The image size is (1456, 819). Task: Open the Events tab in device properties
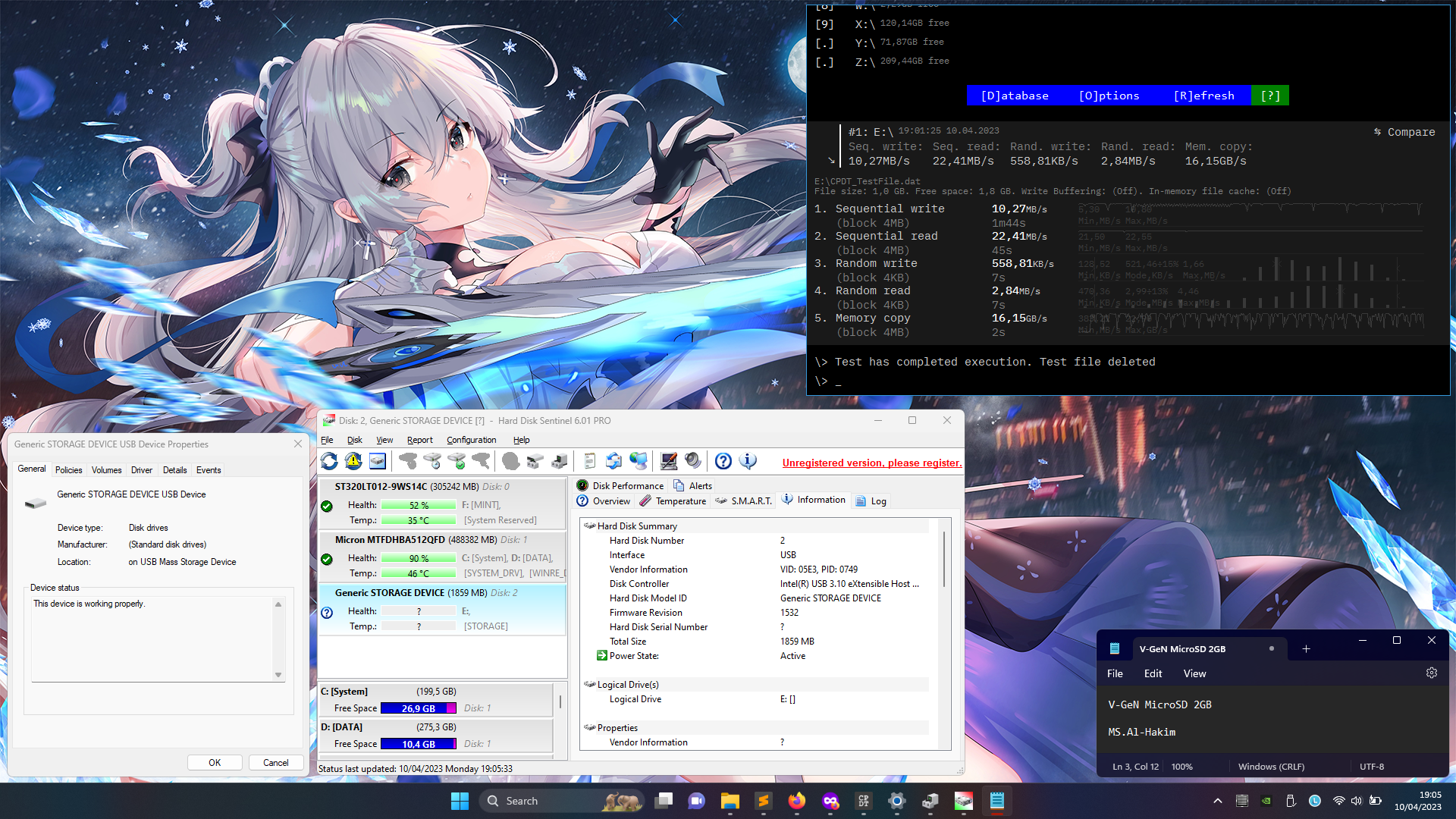[x=209, y=470]
